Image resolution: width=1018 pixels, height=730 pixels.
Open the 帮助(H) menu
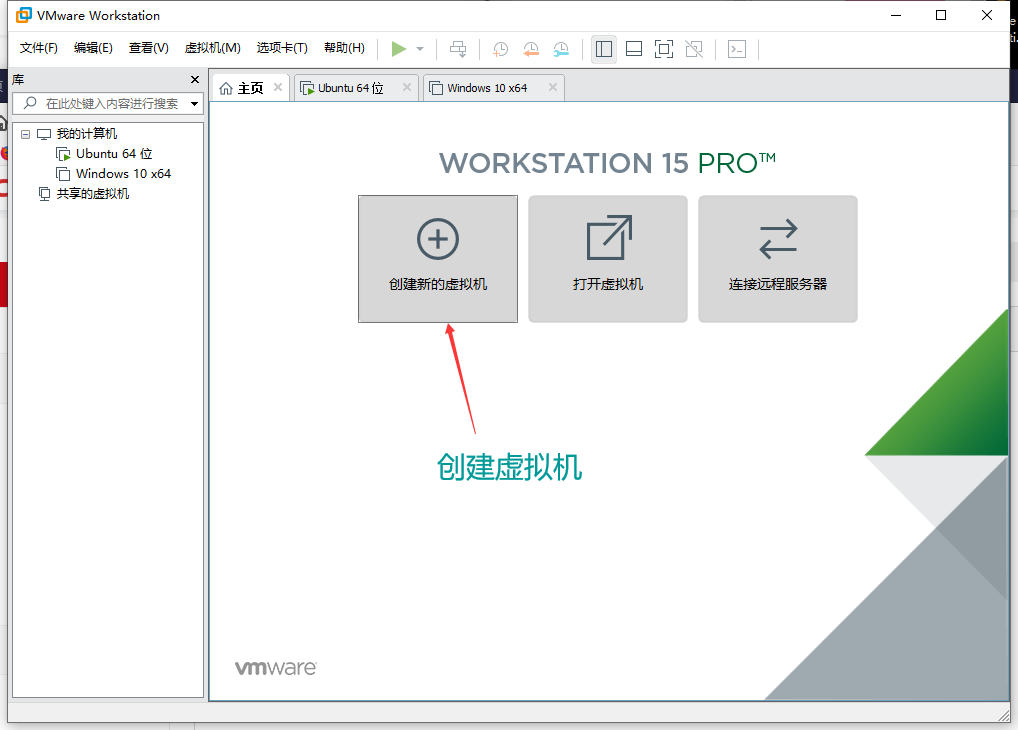pos(344,48)
